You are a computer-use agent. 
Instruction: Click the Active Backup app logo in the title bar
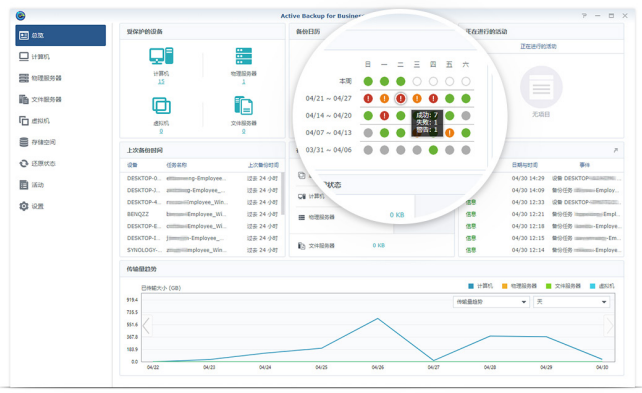tap(20, 16)
